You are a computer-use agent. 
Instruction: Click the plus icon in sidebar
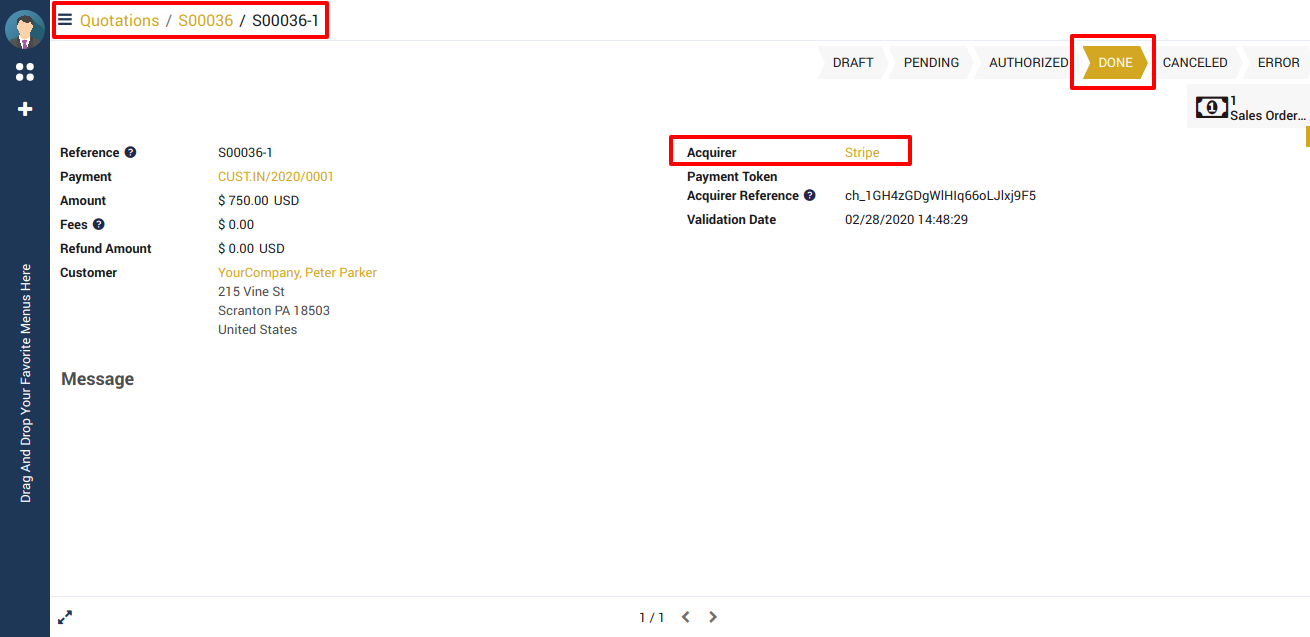25,109
